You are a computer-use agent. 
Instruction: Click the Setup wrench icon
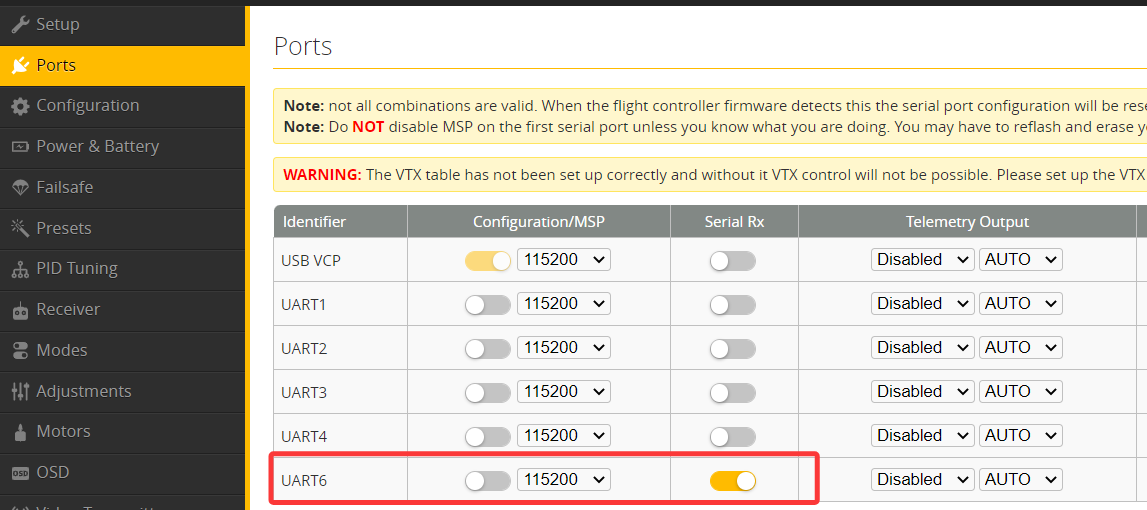[20, 24]
